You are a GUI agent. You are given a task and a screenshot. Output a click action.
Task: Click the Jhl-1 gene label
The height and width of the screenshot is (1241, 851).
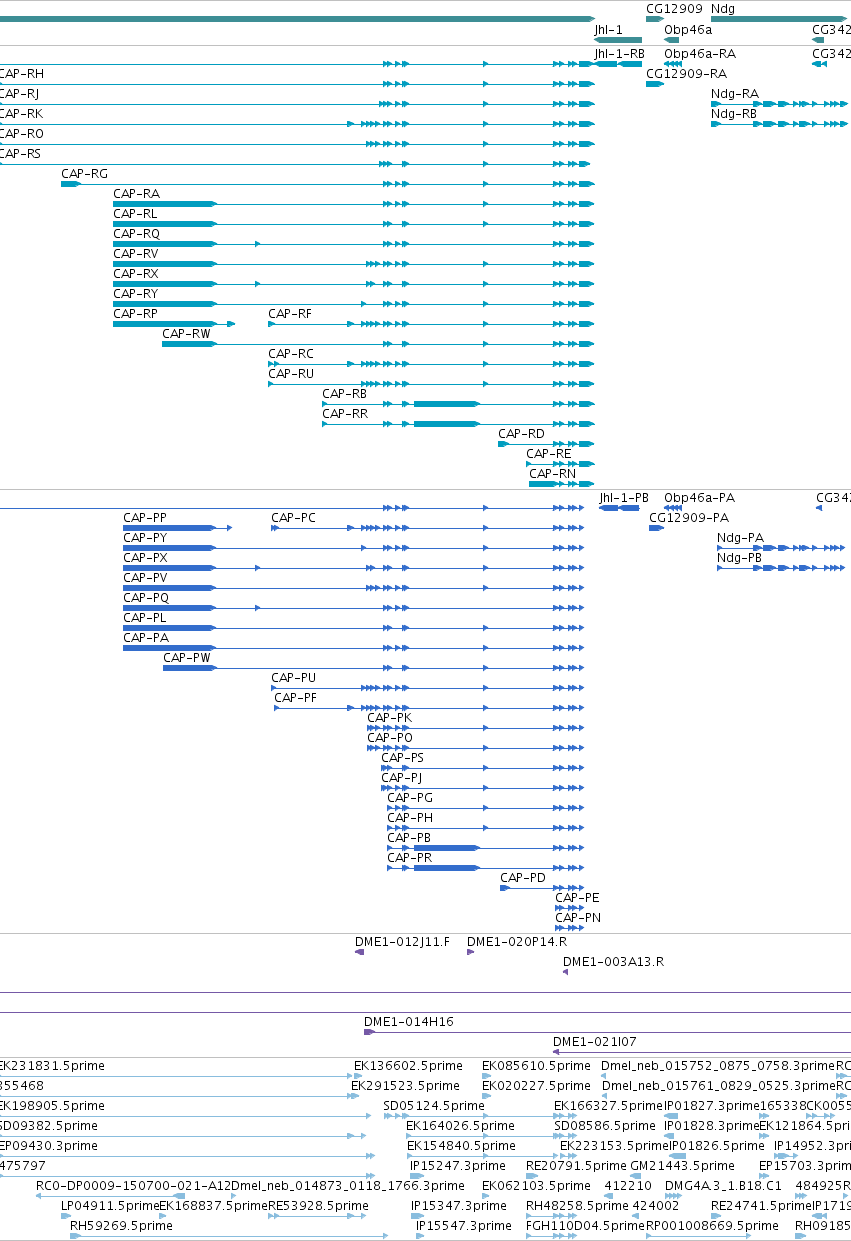[x=608, y=30]
